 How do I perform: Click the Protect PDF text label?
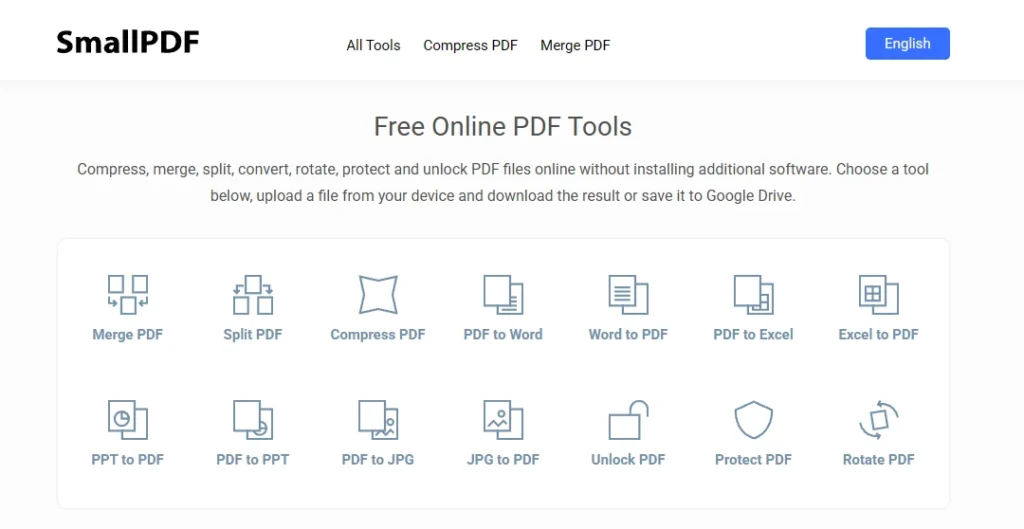pyautogui.click(x=754, y=460)
